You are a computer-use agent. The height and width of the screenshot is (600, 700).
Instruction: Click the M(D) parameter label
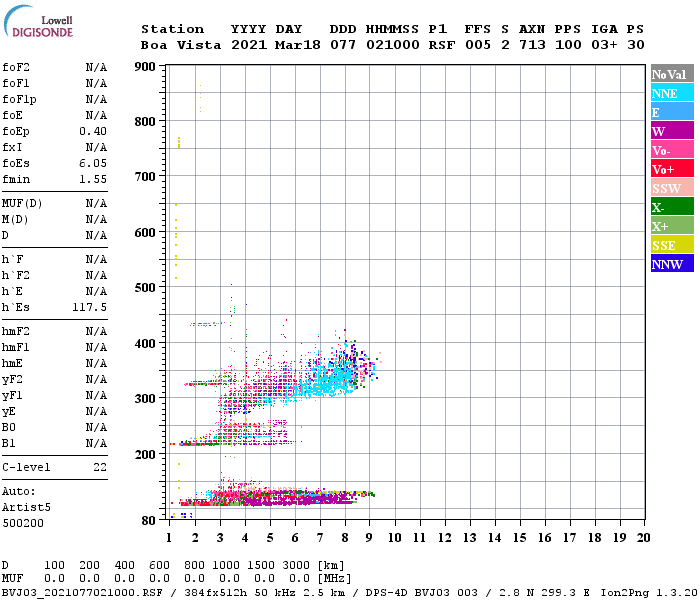click(15, 220)
